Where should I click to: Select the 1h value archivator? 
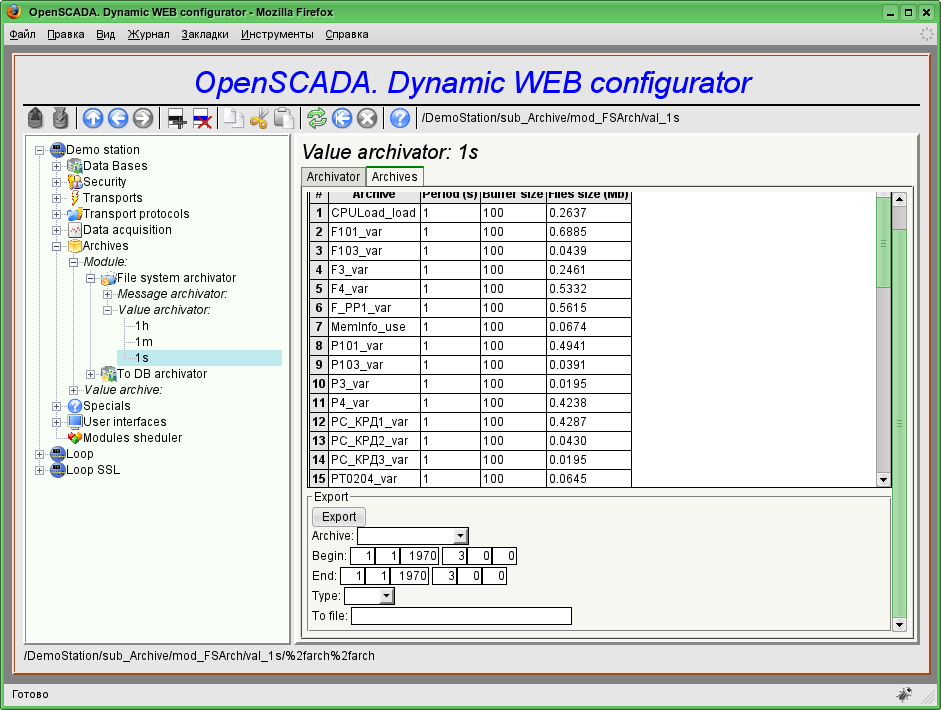(142, 326)
